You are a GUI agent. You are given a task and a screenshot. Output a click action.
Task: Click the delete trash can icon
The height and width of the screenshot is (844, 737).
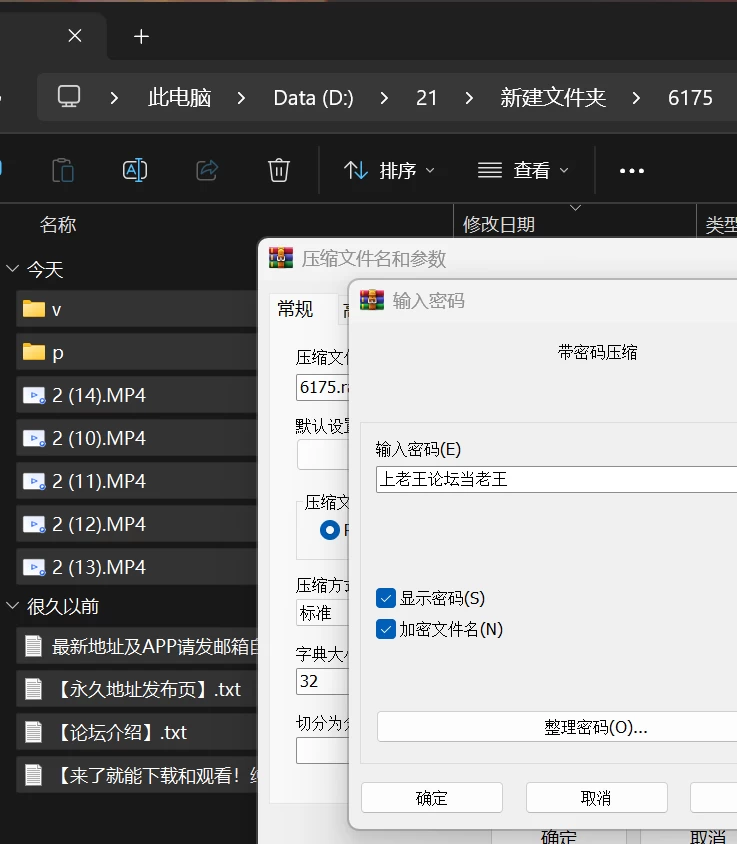coord(278,170)
